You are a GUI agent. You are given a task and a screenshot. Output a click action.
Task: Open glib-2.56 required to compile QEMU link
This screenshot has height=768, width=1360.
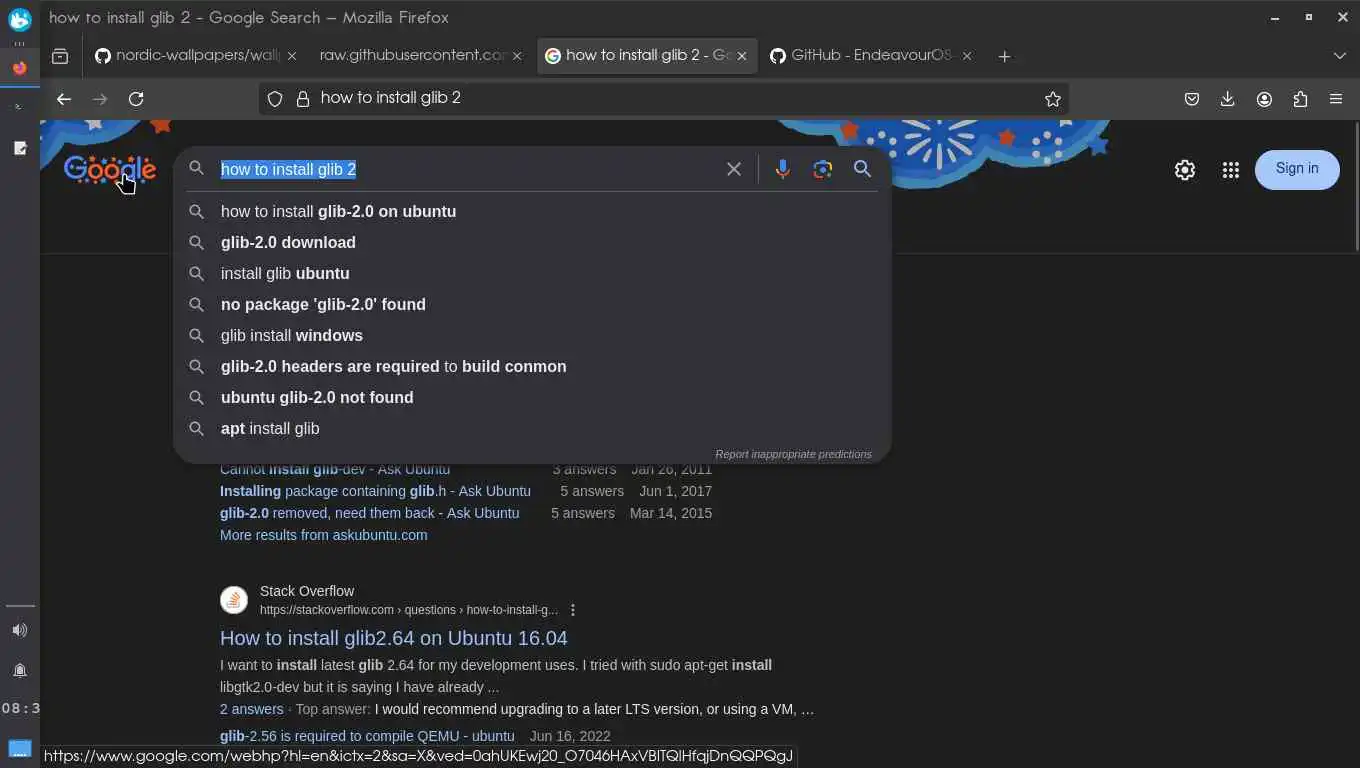(x=367, y=736)
